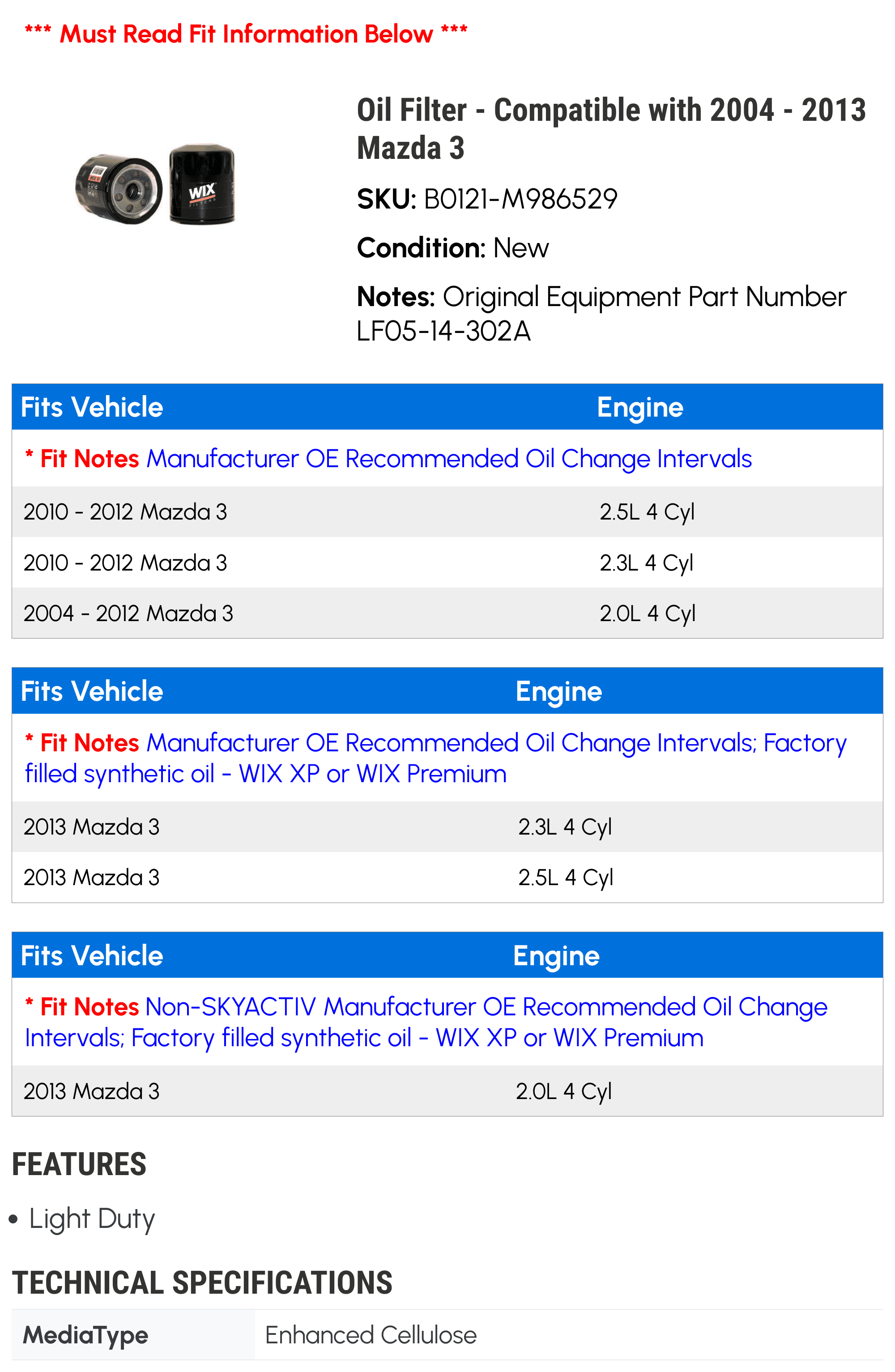895x1372 pixels.
Task: Click the TECHNICAL SPECIFICATIONS heading
Action: (x=202, y=1283)
